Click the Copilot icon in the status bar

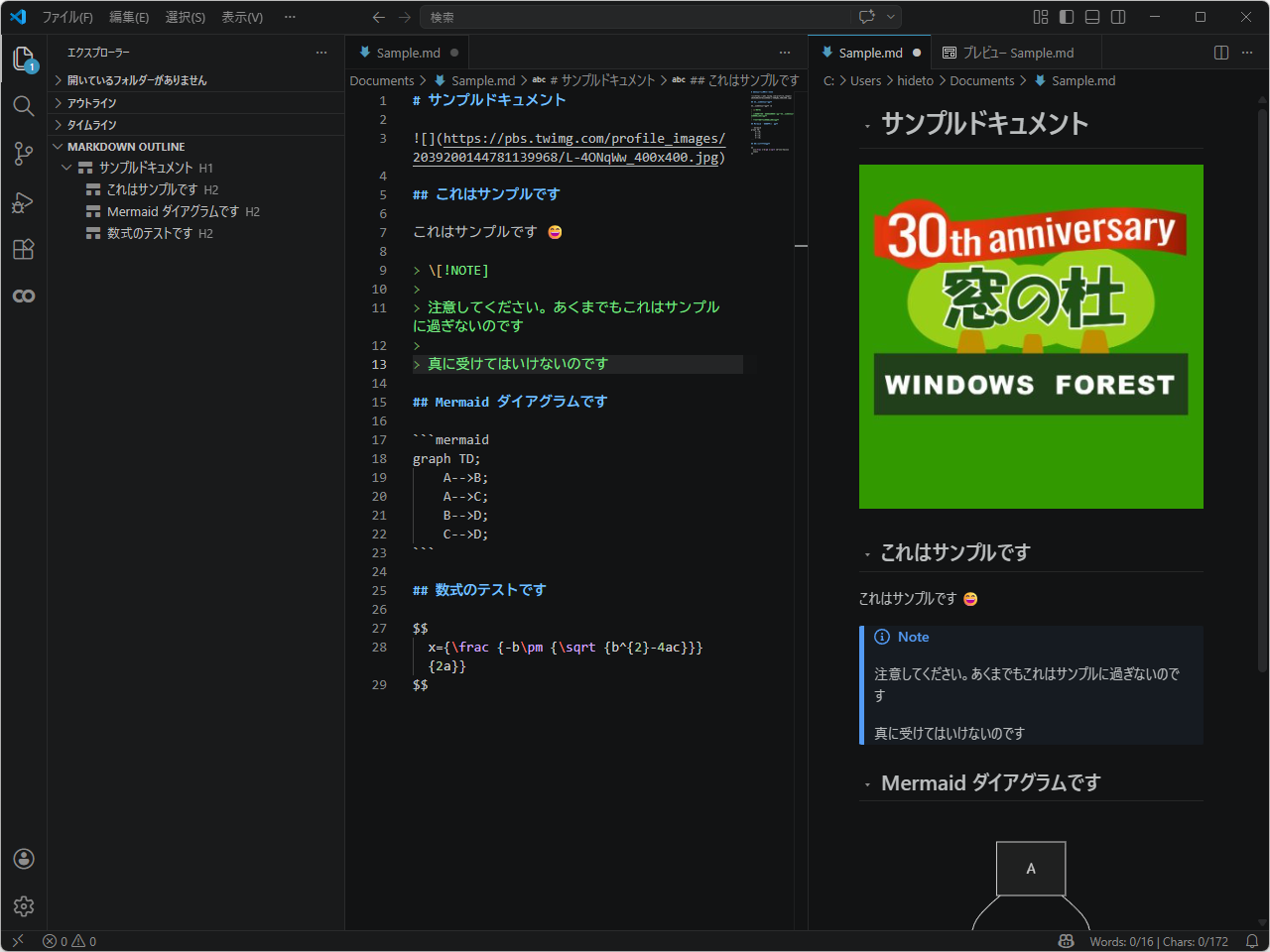pos(1067,940)
